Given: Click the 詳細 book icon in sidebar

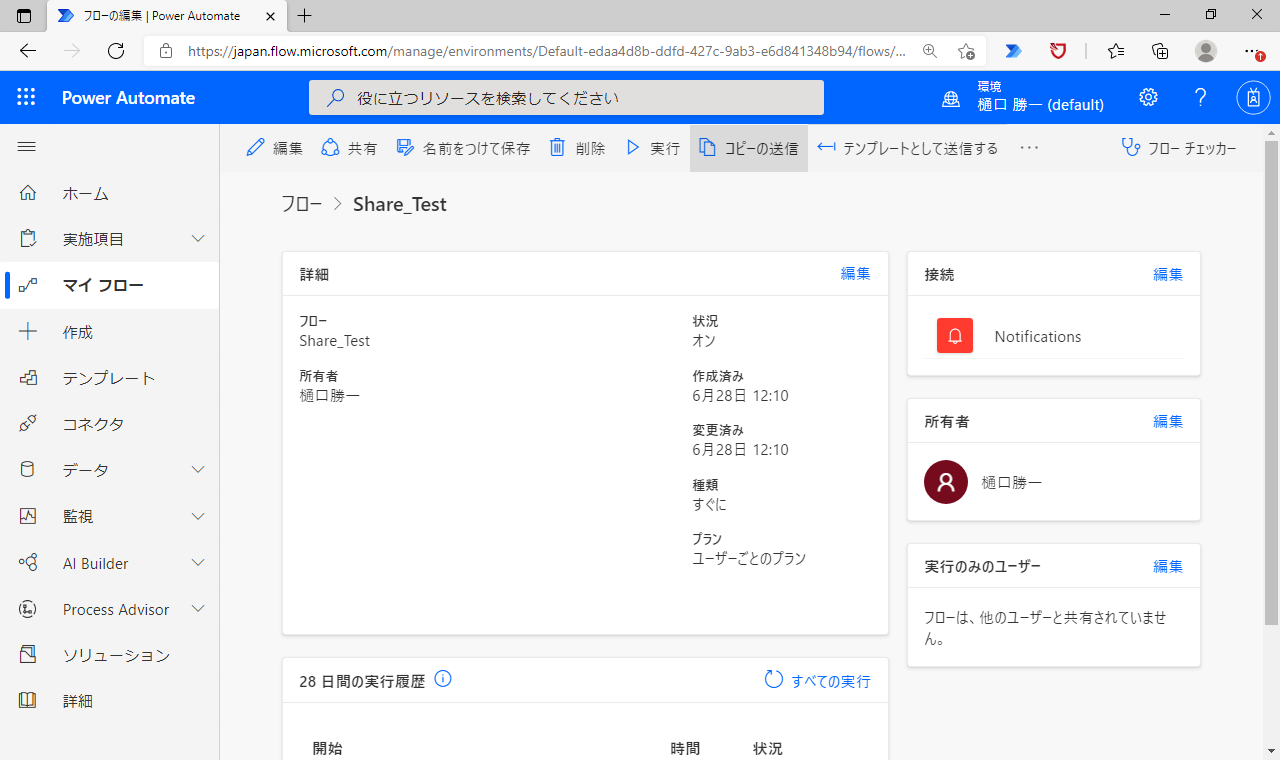Looking at the screenshot, I should pyautogui.click(x=28, y=701).
